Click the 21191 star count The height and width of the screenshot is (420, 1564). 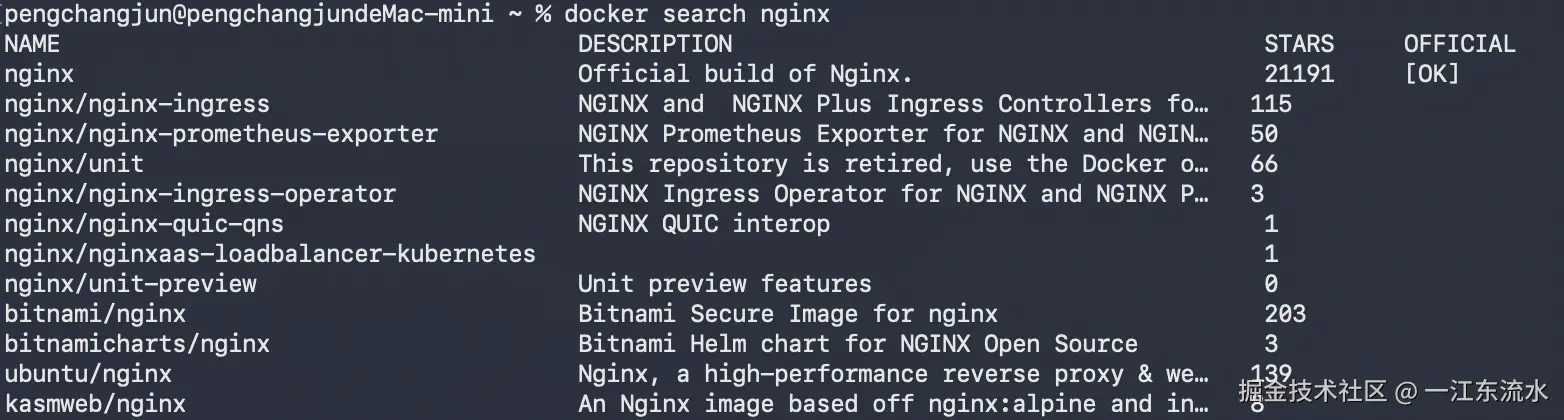(x=1298, y=74)
